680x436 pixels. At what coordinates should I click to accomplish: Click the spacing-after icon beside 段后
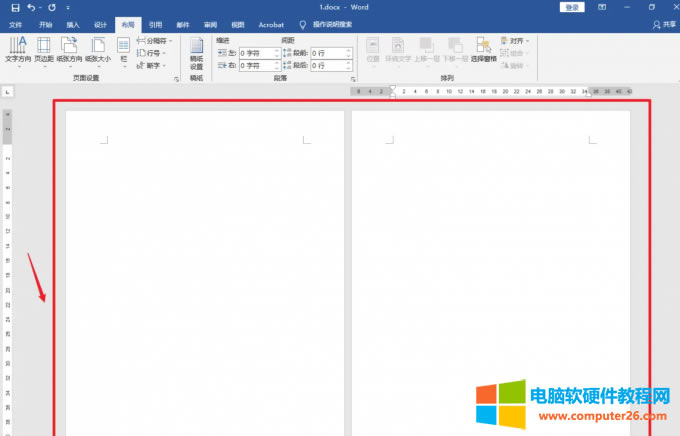[287, 66]
